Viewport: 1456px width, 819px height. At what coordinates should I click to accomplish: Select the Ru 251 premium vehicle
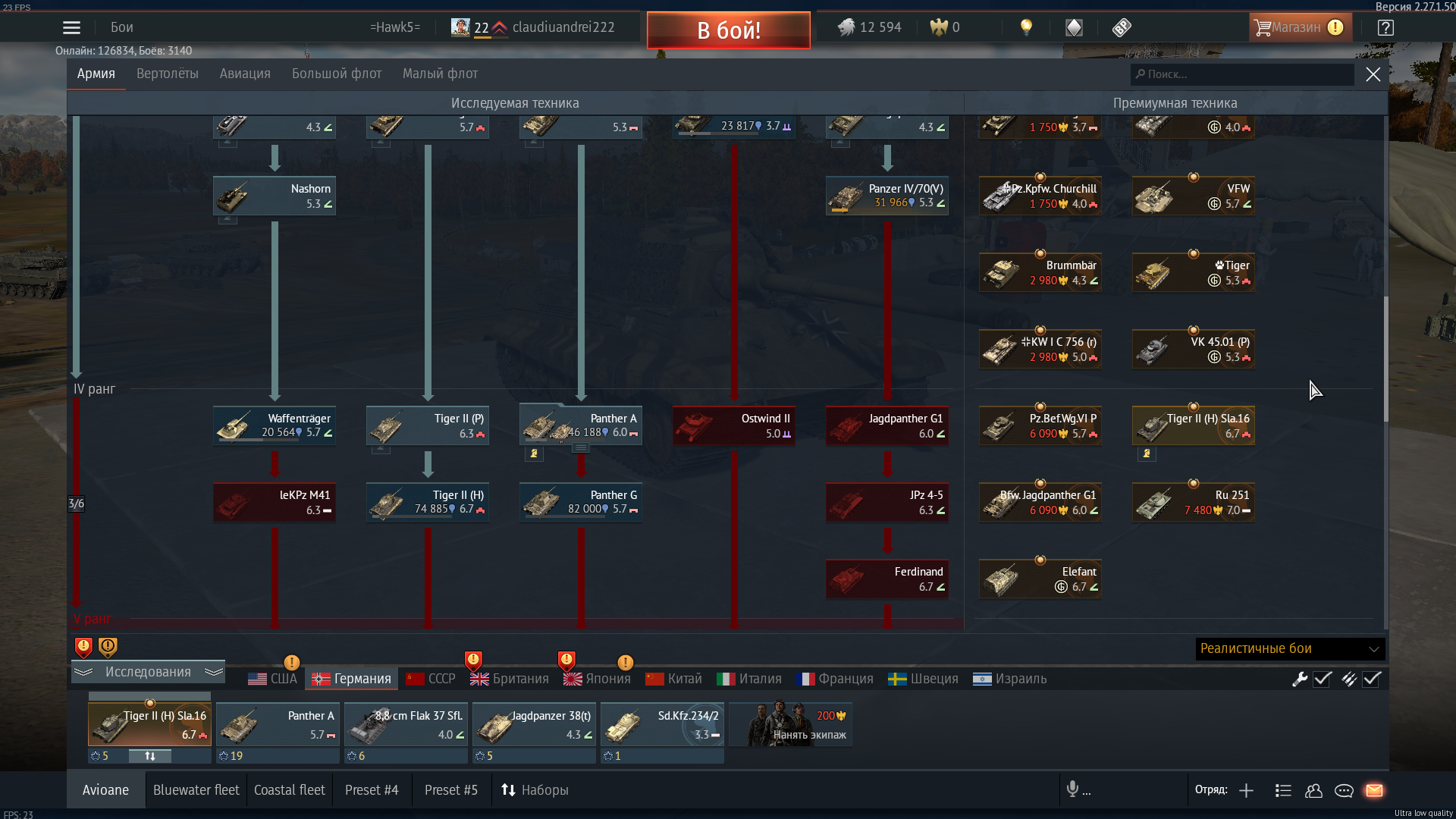click(x=1194, y=503)
